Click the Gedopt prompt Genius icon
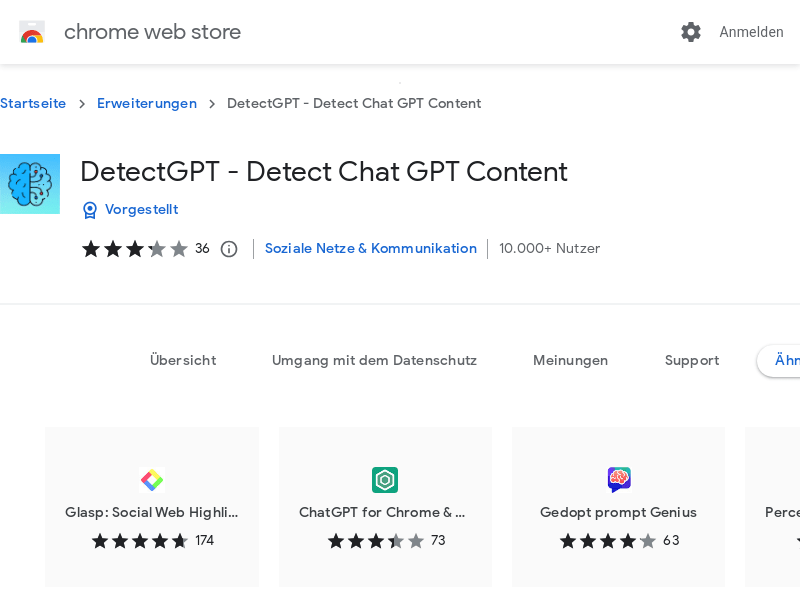This screenshot has width=800, height=600. (x=618, y=480)
